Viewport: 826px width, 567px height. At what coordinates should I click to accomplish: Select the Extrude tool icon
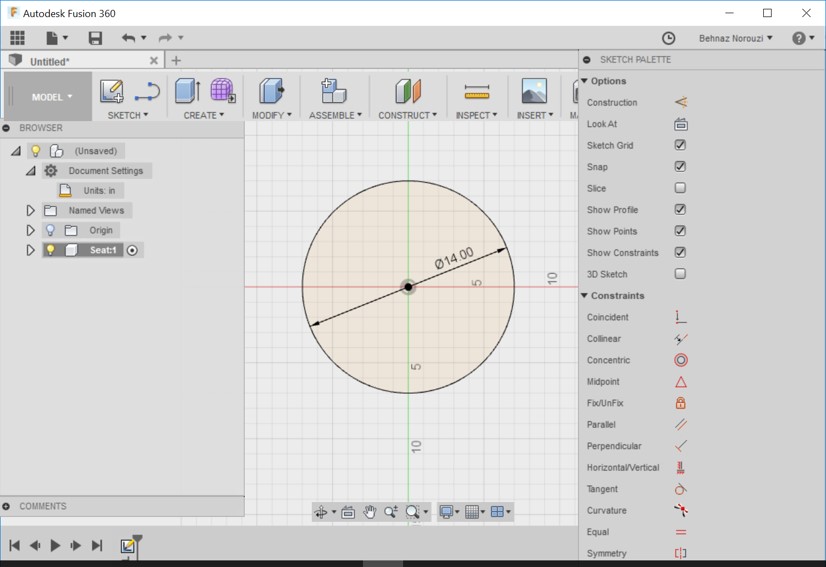click(188, 91)
